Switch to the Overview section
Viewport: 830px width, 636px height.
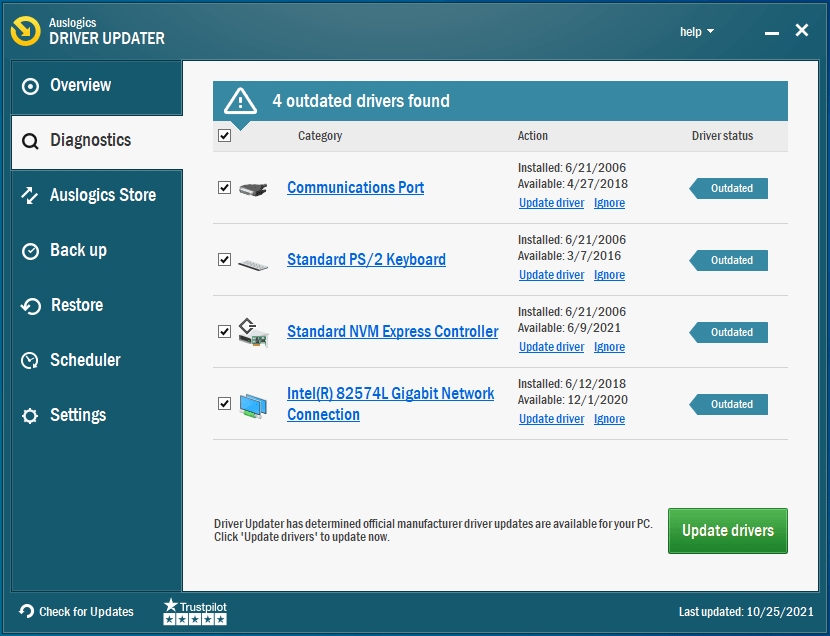(80, 85)
